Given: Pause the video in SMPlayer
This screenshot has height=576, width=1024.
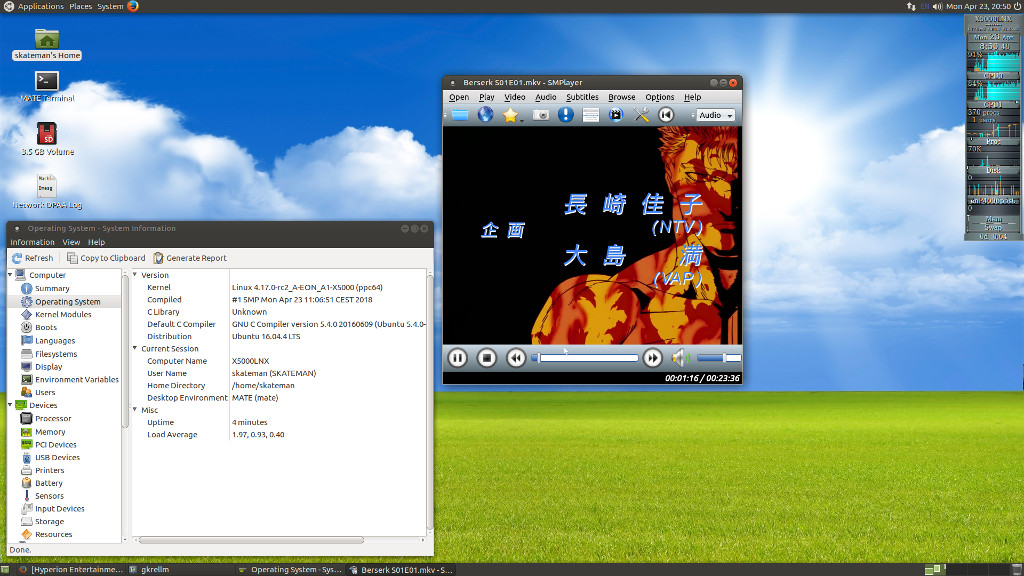Looking at the screenshot, I should [x=457, y=358].
